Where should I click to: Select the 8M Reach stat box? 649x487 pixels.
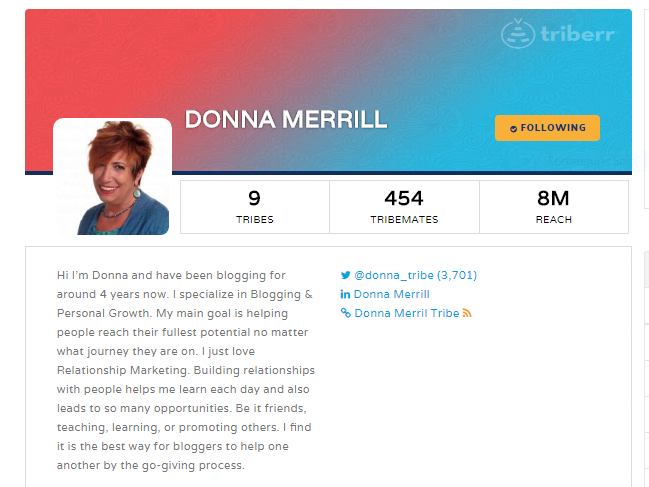point(554,207)
